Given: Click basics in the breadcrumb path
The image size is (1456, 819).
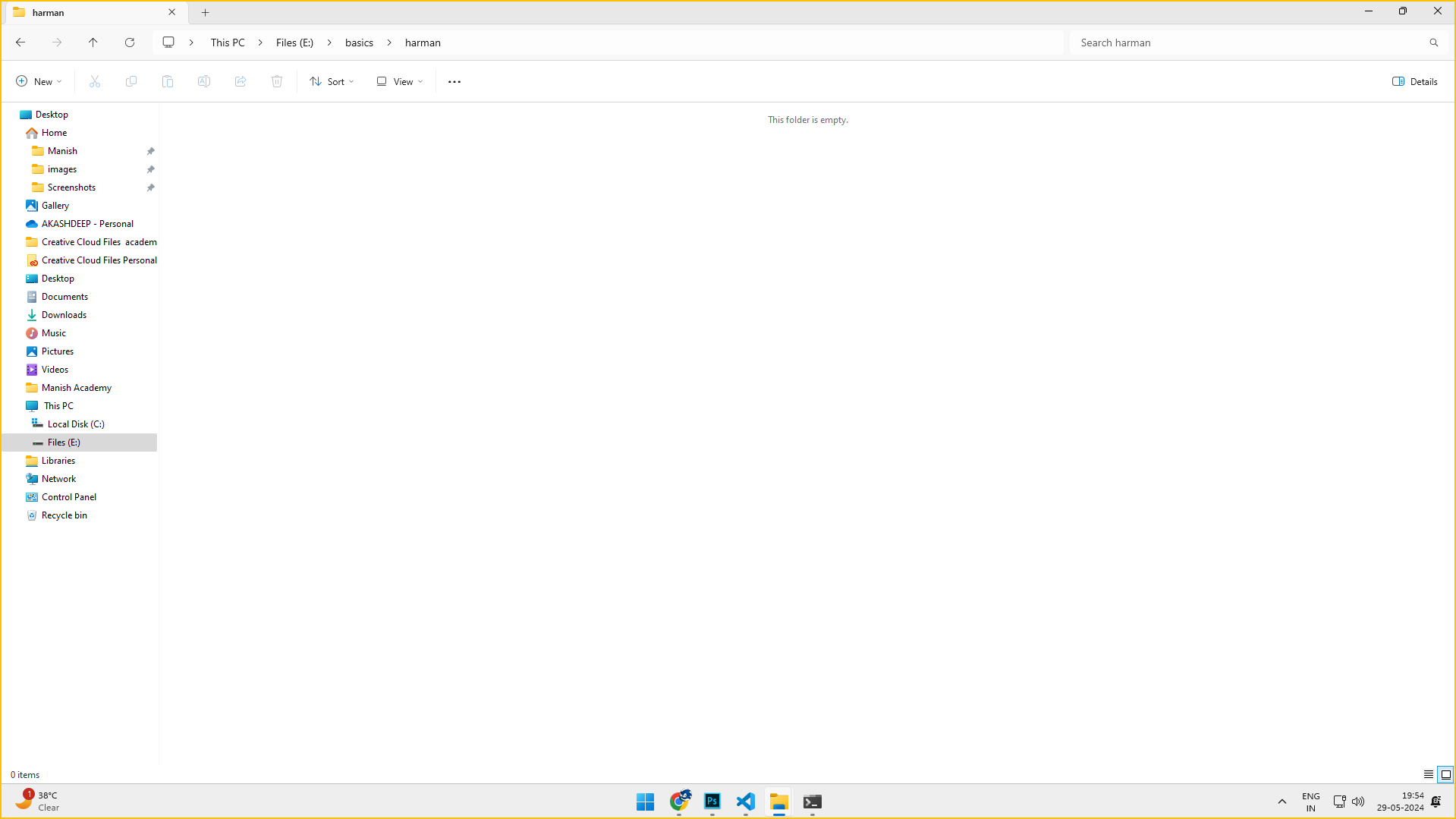Looking at the screenshot, I should [x=359, y=43].
